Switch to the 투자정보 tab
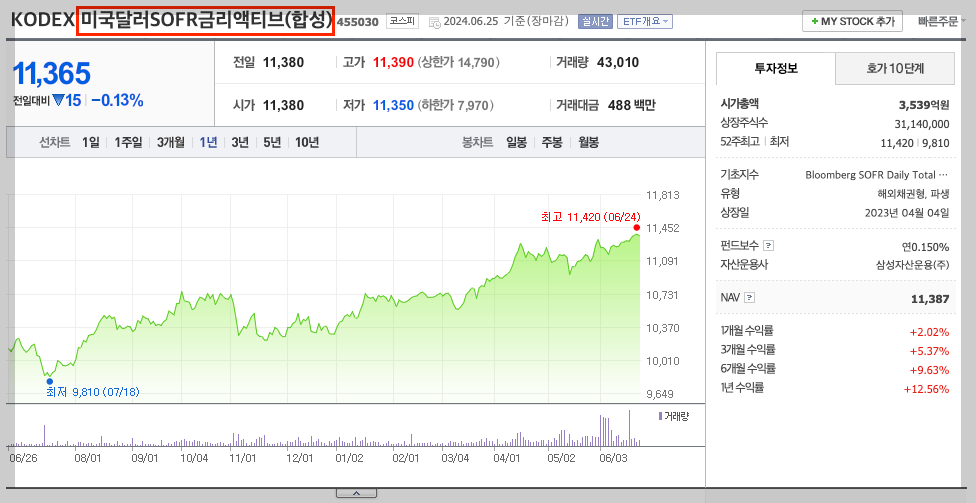The width and height of the screenshot is (976, 503). point(776,68)
